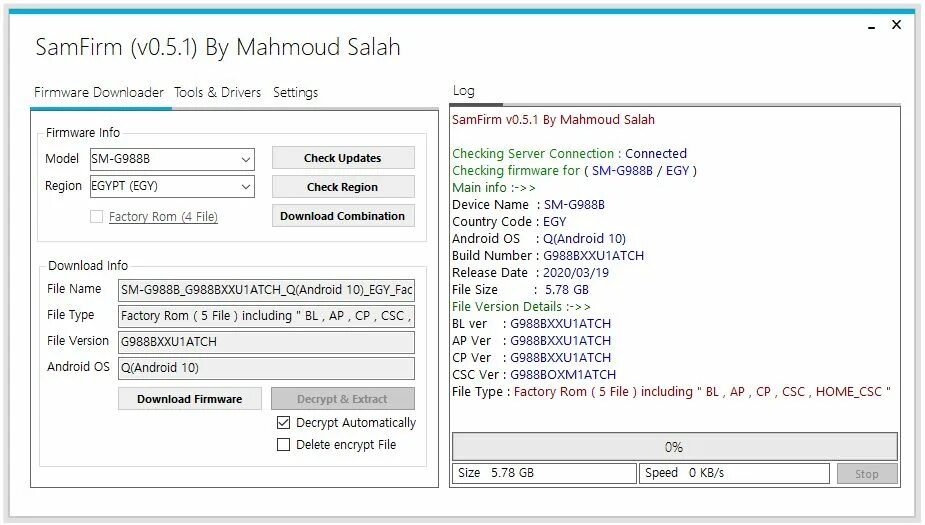Click the Country Code EGY log line
Image resolution: width=925 pixels, height=525 pixels.
[x=509, y=222]
